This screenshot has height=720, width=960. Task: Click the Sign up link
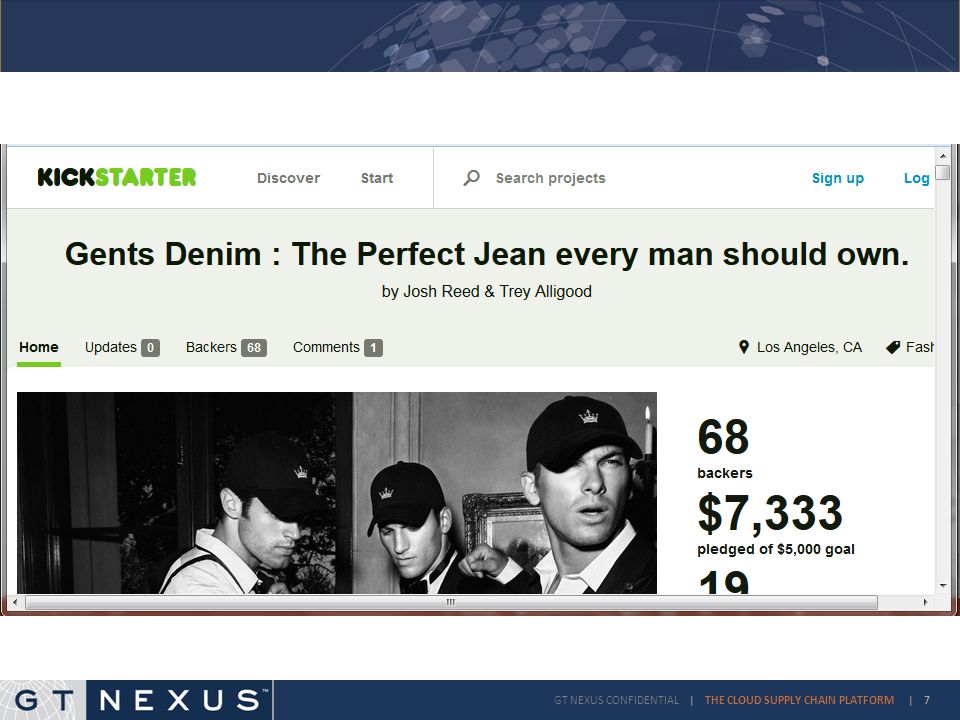[838, 178]
